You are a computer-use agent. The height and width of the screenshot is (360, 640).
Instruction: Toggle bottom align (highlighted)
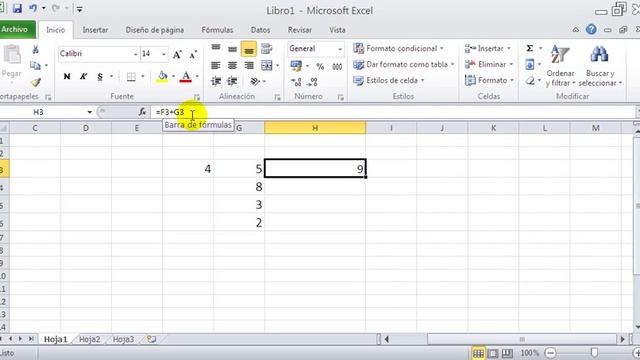click(x=249, y=49)
